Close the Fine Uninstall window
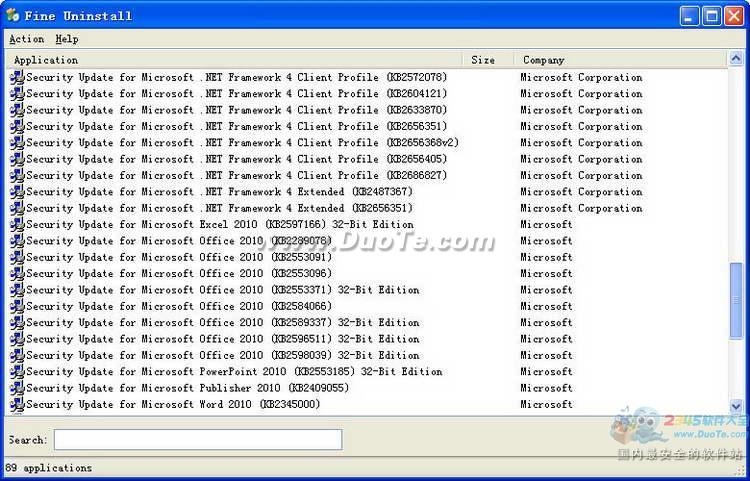This screenshot has height=481, width=750. (734, 16)
